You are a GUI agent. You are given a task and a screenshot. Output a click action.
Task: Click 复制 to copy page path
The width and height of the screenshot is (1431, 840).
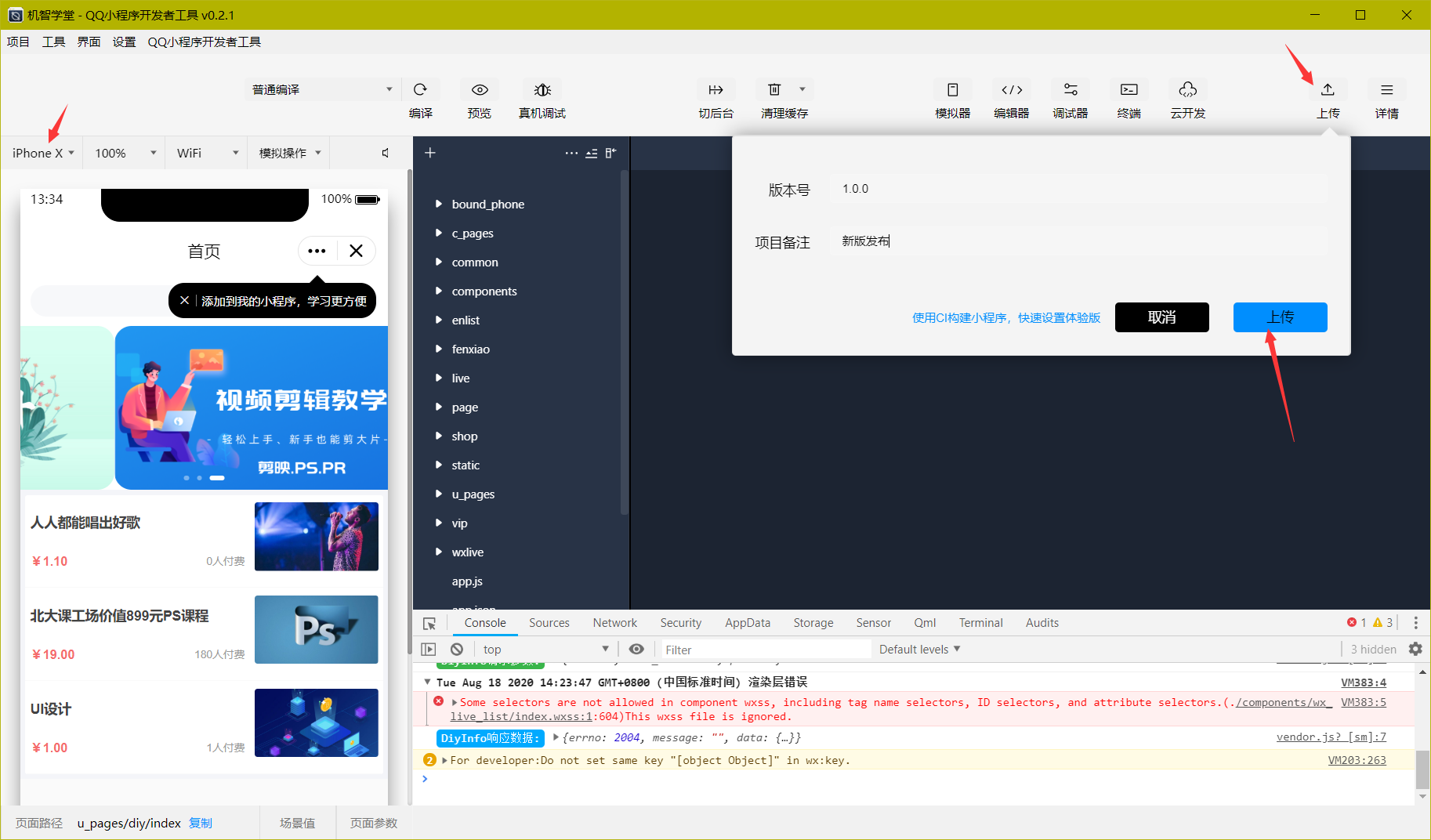(201, 823)
